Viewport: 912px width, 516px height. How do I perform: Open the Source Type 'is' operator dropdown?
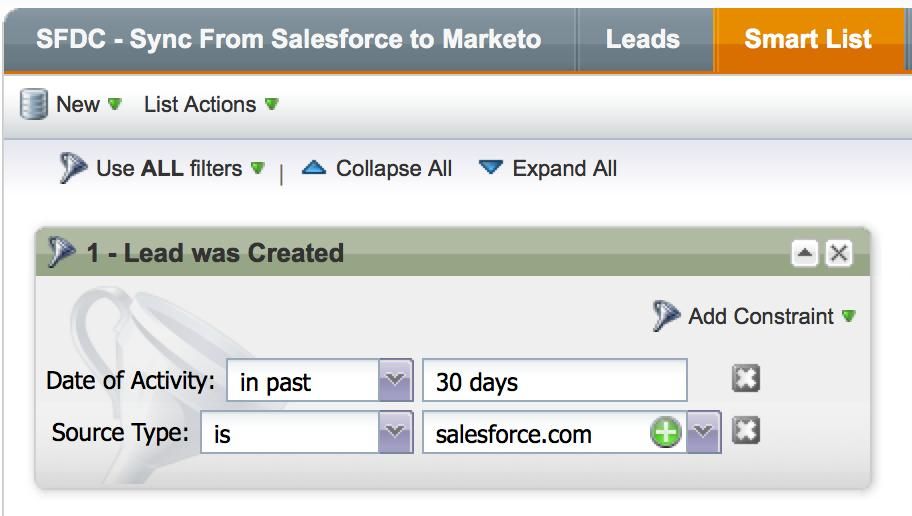tap(396, 434)
